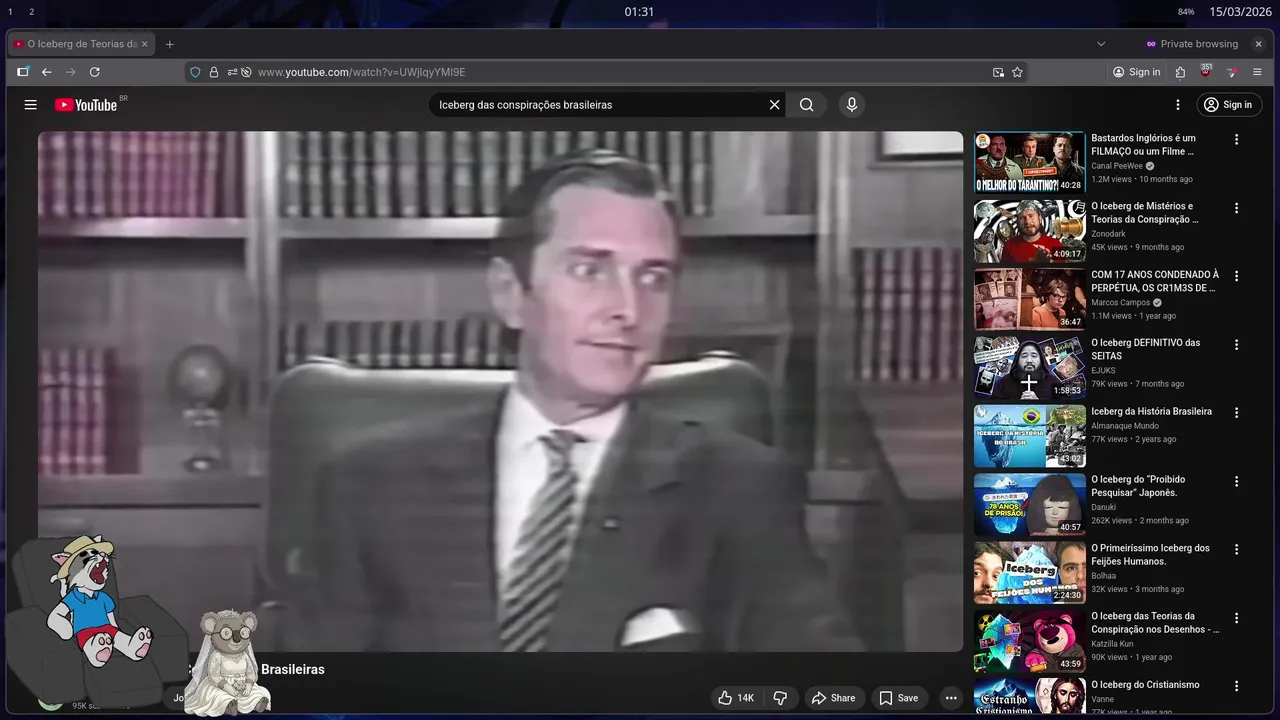Screen dimensions: 1280x720
Task: Visit Canal PeeWee channel name
Action: pos(1116,166)
